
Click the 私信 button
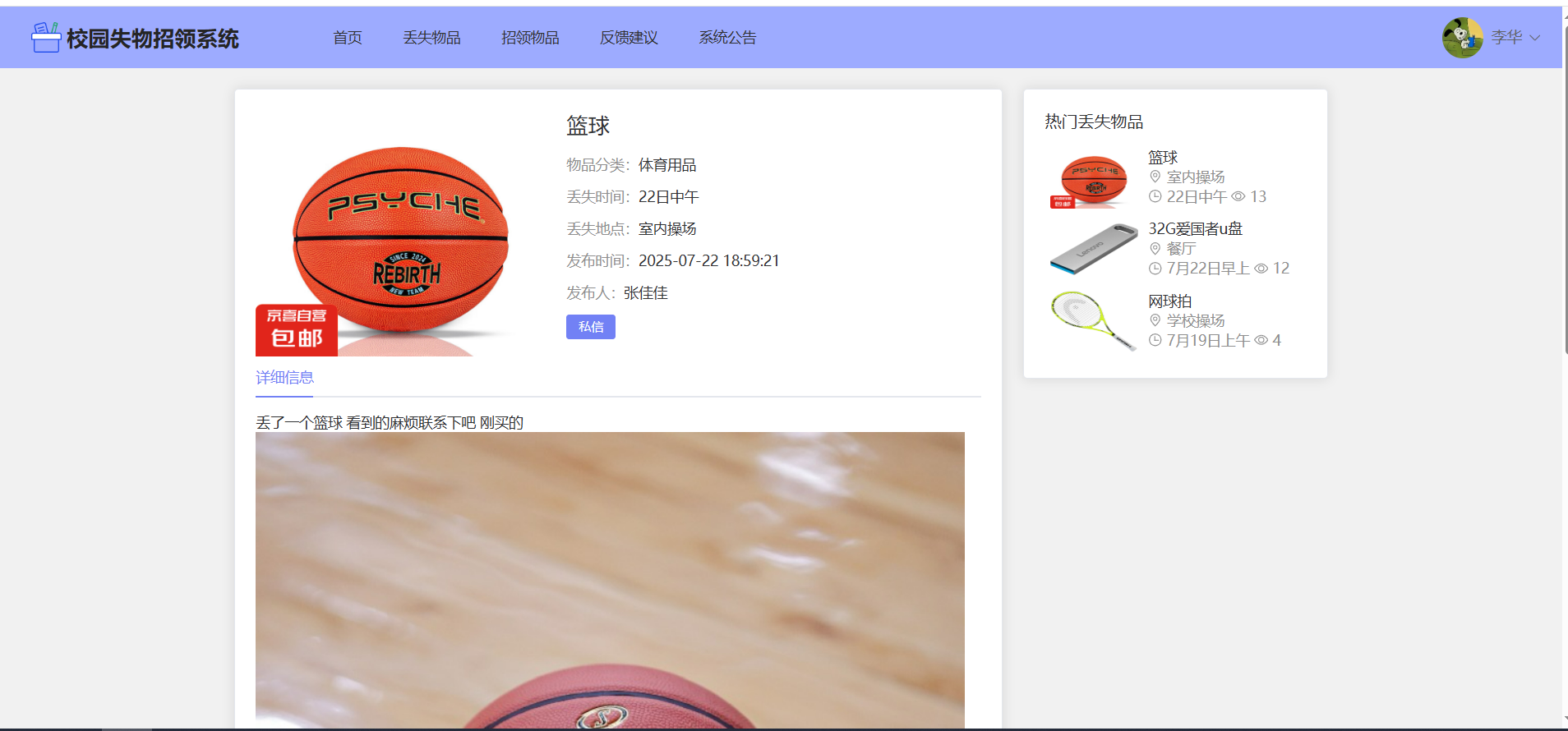591,327
